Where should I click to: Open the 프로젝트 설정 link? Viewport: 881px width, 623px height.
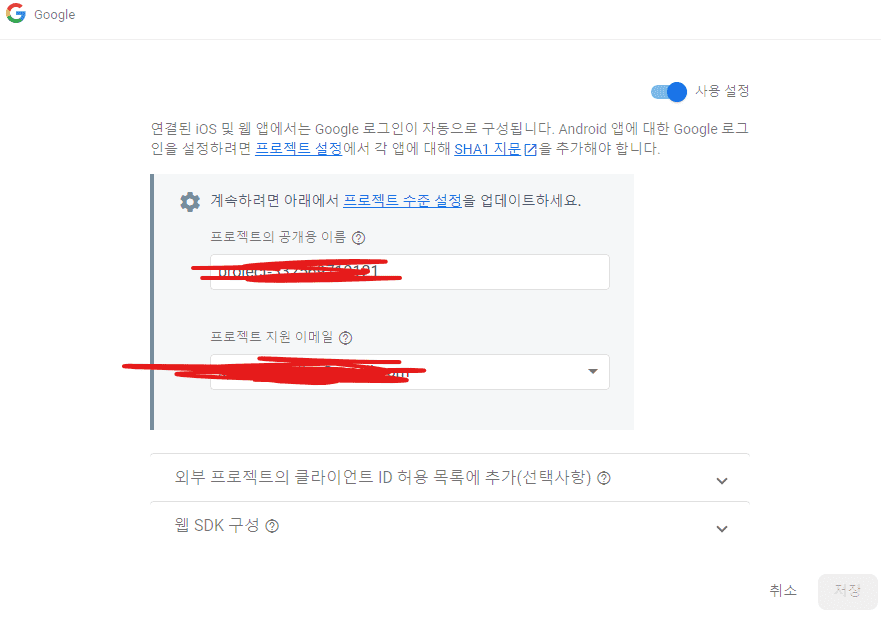(298, 149)
